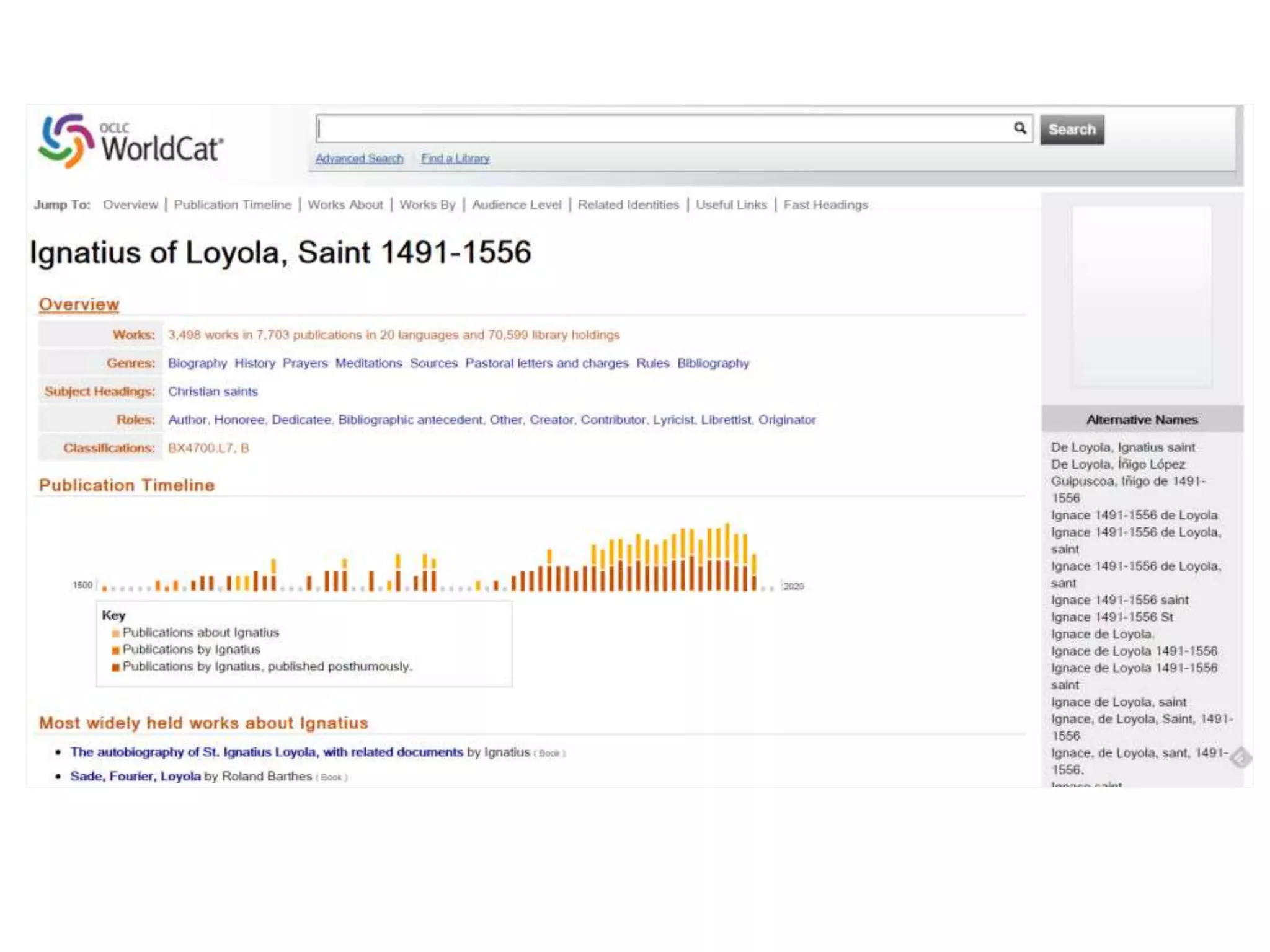This screenshot has height=952, width=1270.
Task: Open the Advanced Search link
Action: (x=359, y=159)
